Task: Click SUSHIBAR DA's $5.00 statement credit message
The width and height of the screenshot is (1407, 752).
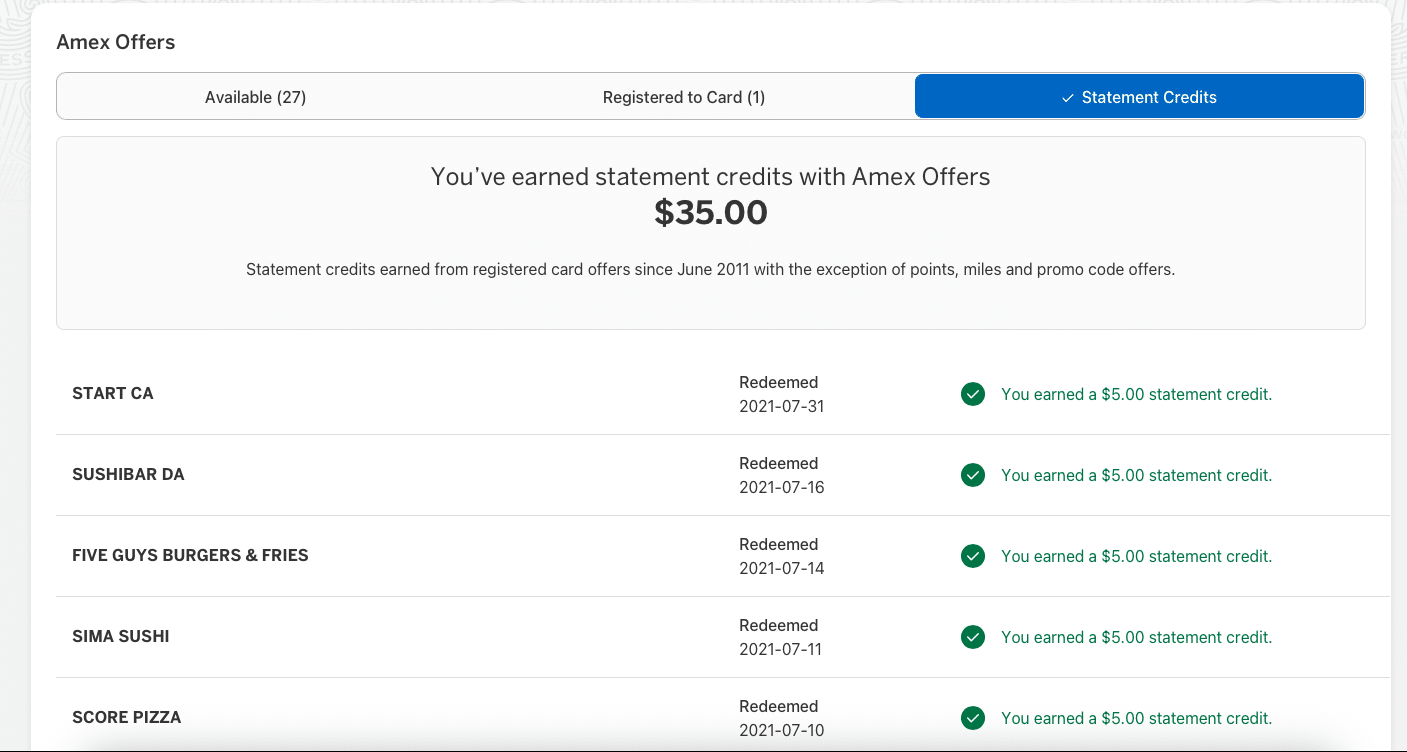Action: pyautogui.click(x=1137, y=475)
